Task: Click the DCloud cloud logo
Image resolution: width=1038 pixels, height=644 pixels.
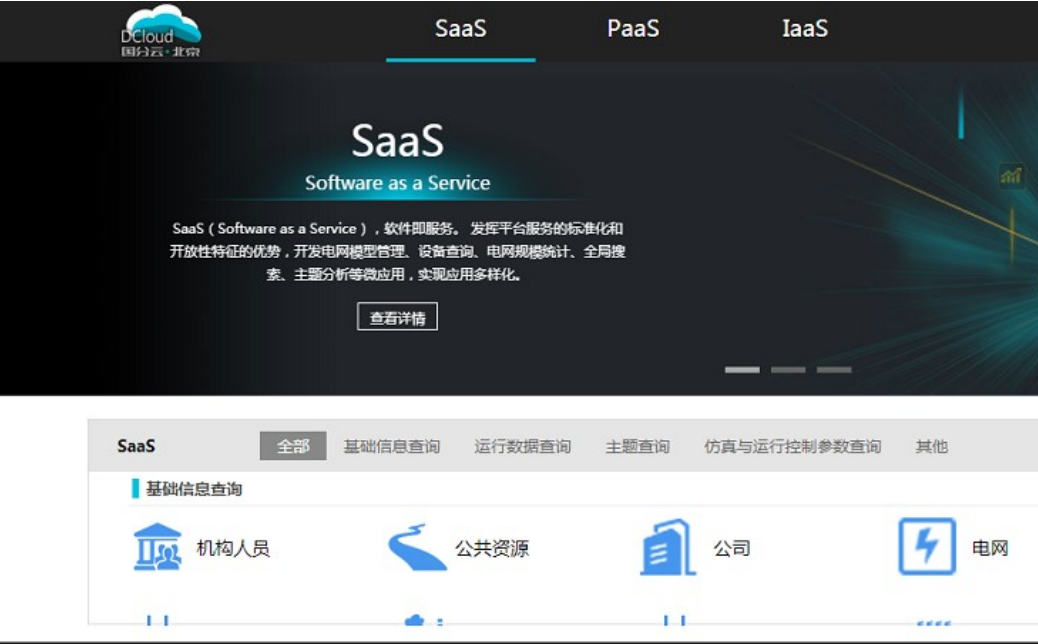Action: click(x=160, y=31)
